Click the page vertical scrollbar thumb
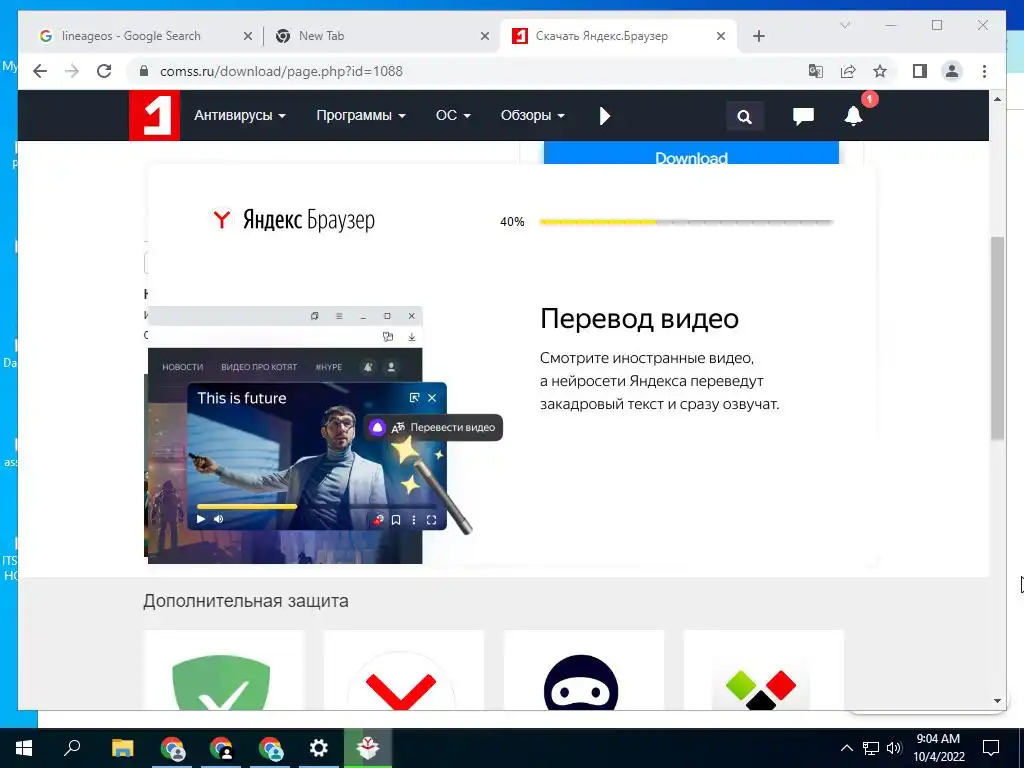This screenshot has height=768, width=1024. pos(997,338)
